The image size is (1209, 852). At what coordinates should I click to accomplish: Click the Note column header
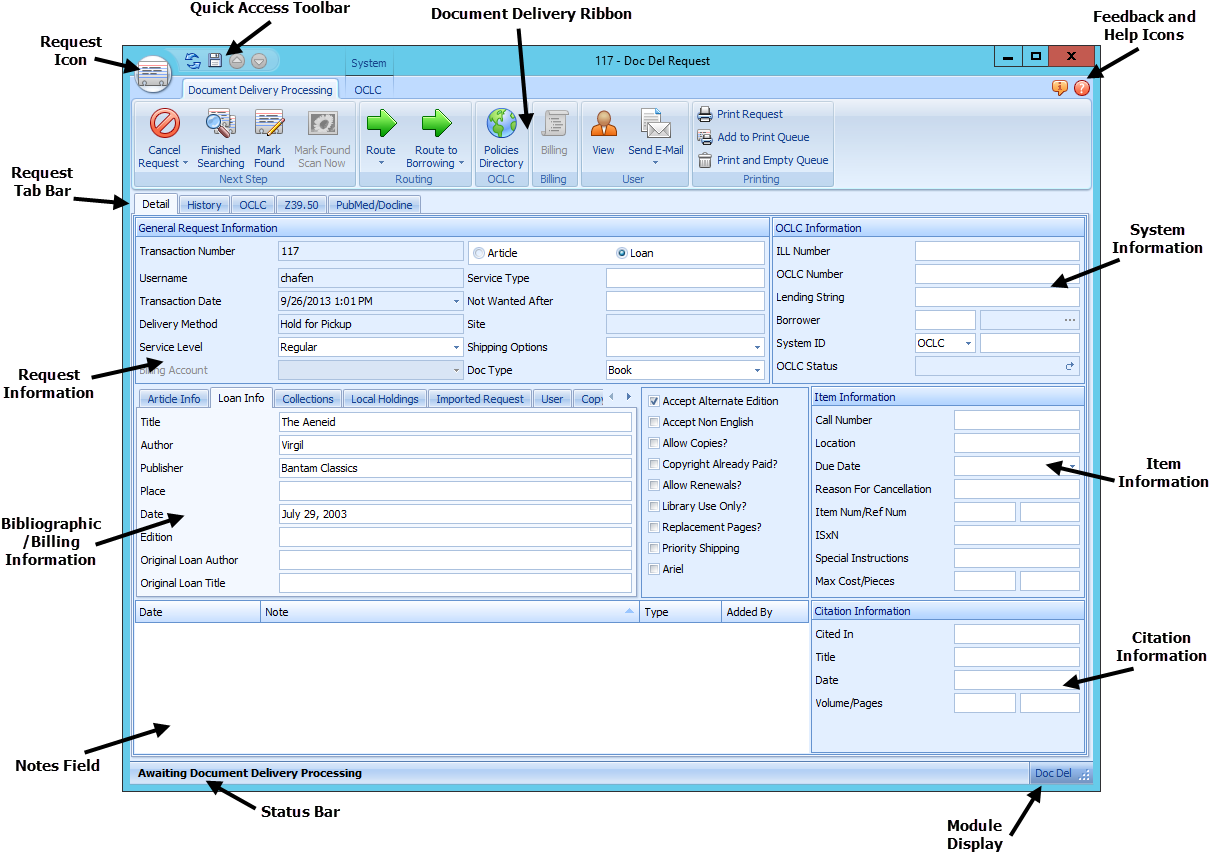(450, 612)
